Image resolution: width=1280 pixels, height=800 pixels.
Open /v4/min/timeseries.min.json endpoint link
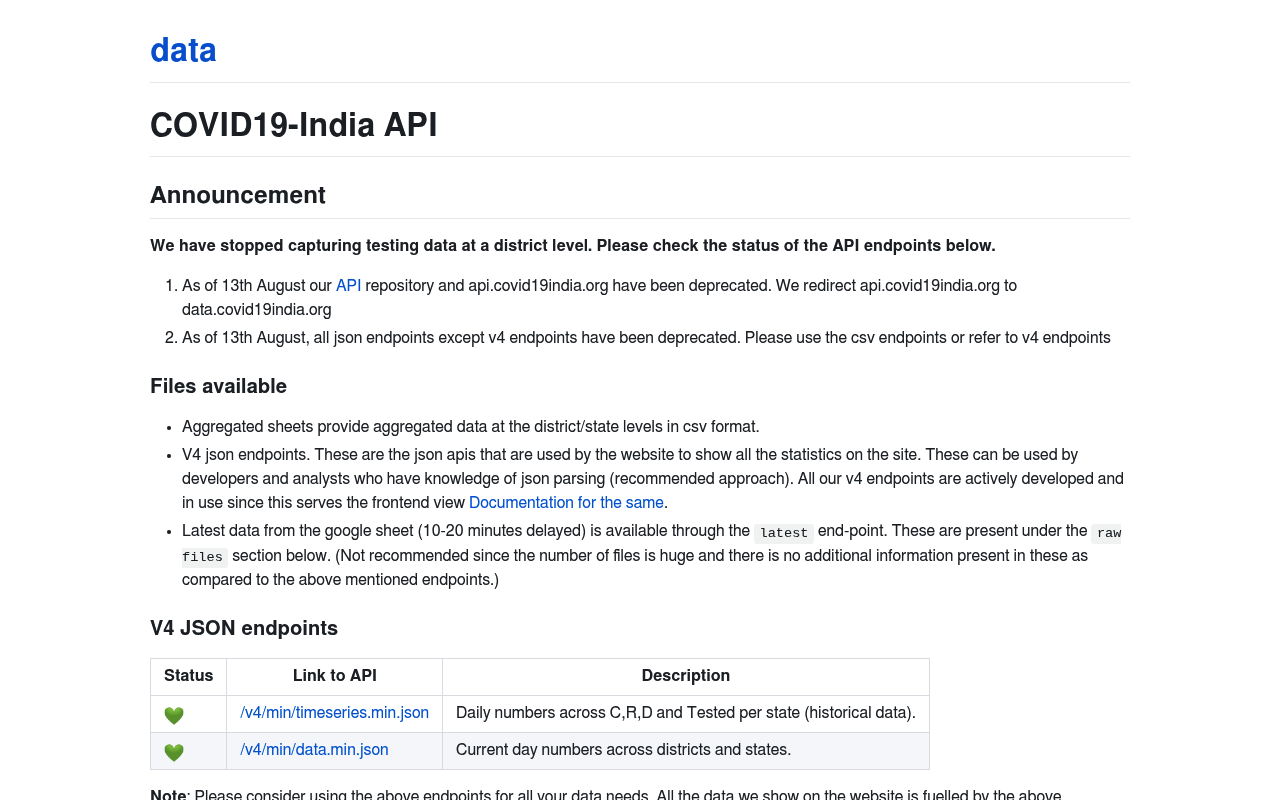pyautogui.click(x=334, y=713)
